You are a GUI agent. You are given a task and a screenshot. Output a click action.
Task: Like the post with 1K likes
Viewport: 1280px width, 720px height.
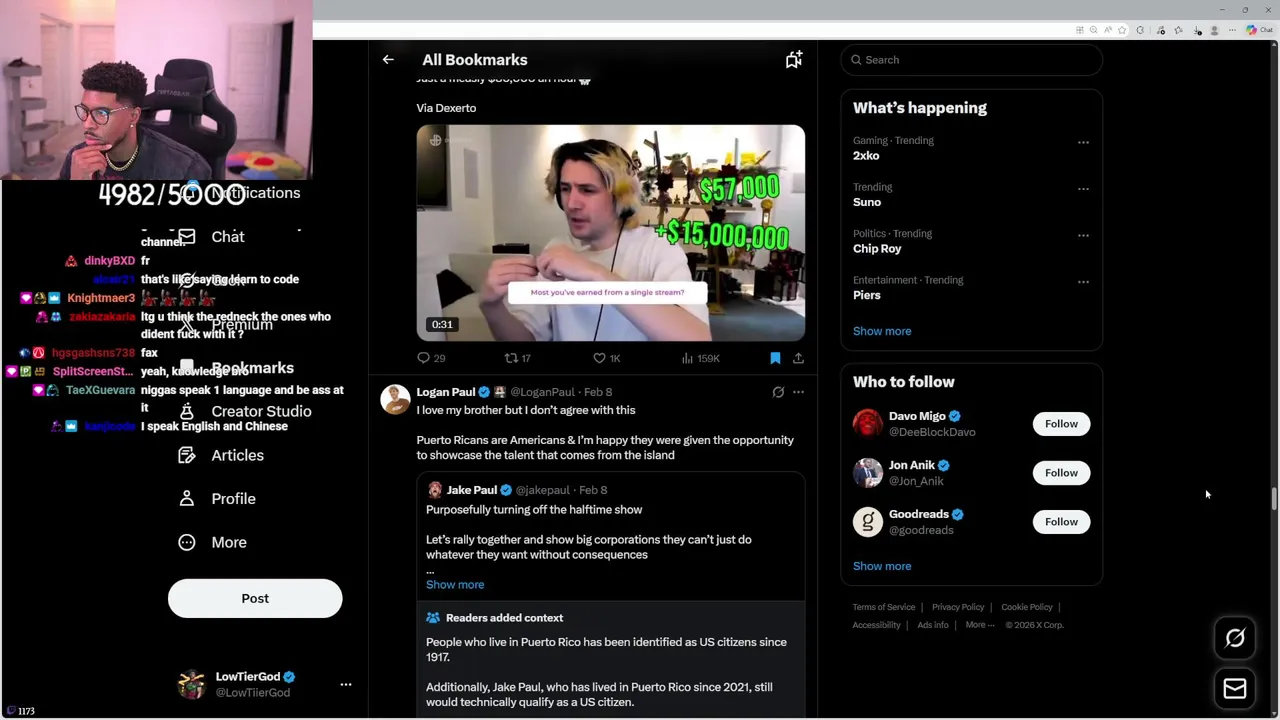coord(606,358)
